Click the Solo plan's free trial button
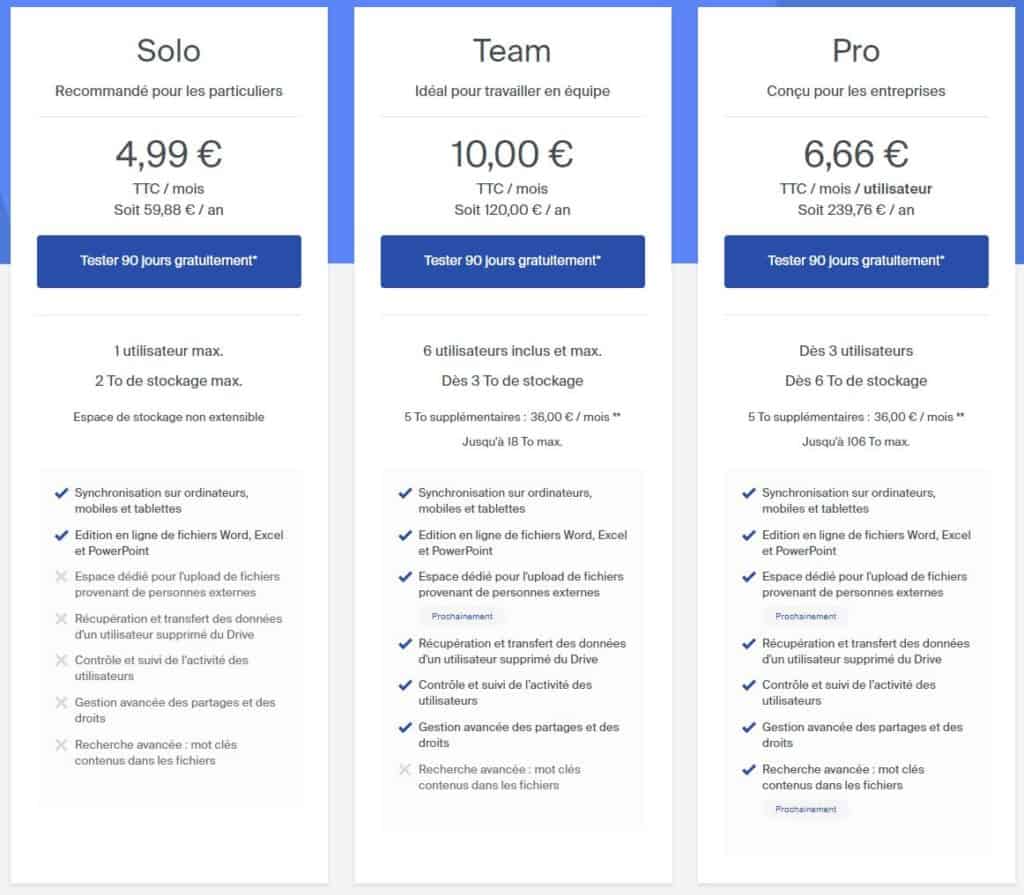The height and width of the screenshot is (895, 1024). click(169, 261)
